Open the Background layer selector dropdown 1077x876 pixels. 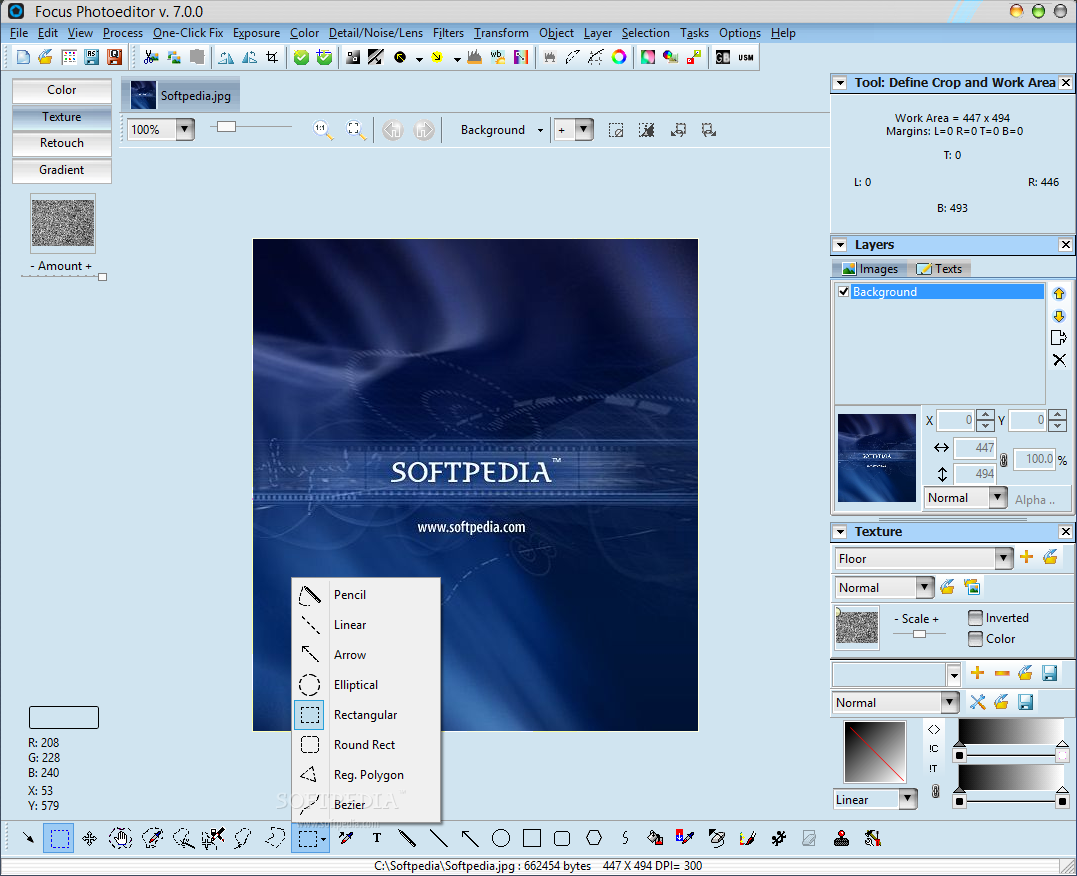[x=541, y=130]
